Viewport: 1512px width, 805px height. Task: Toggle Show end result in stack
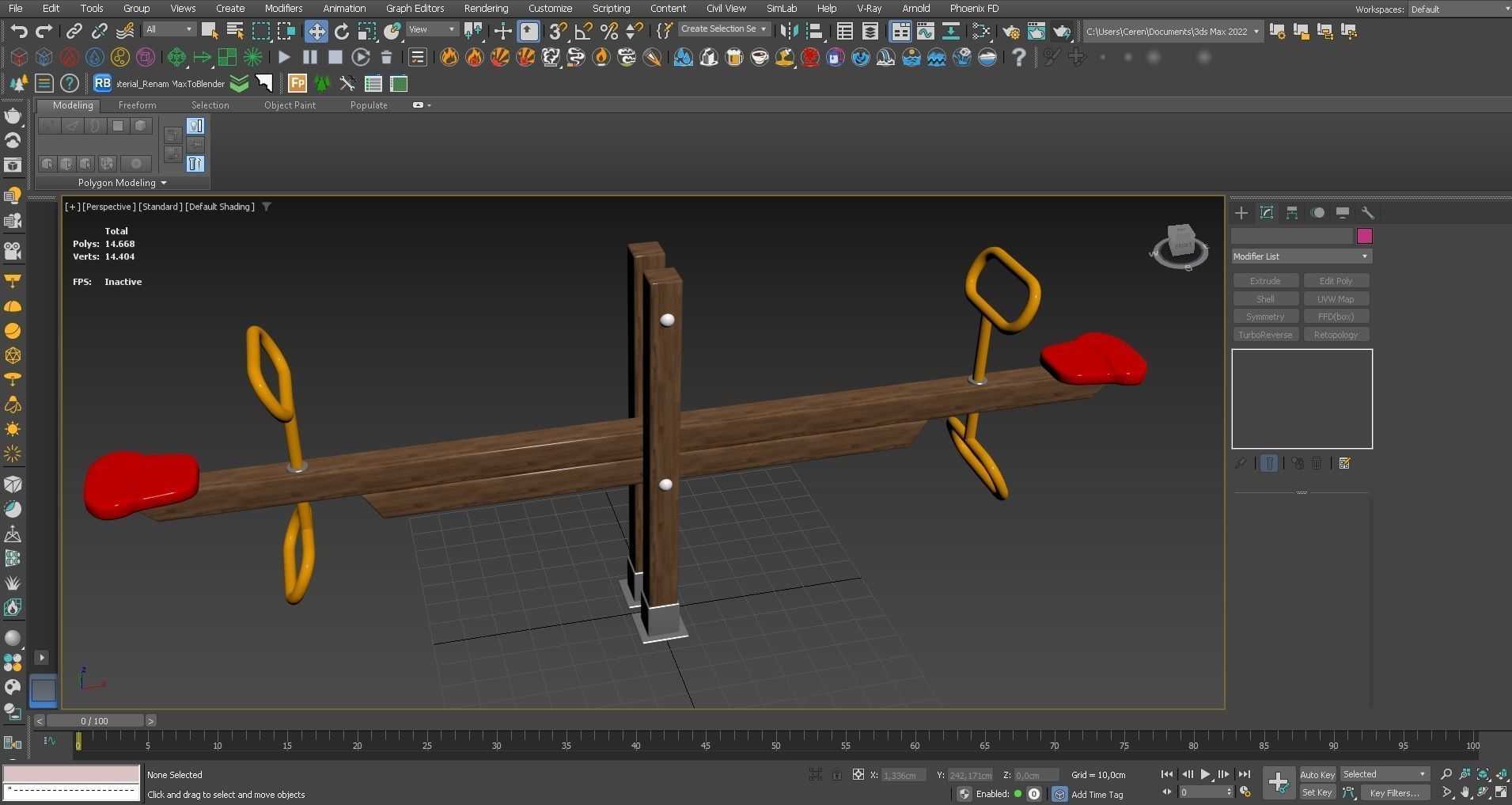pos(1269,463)
